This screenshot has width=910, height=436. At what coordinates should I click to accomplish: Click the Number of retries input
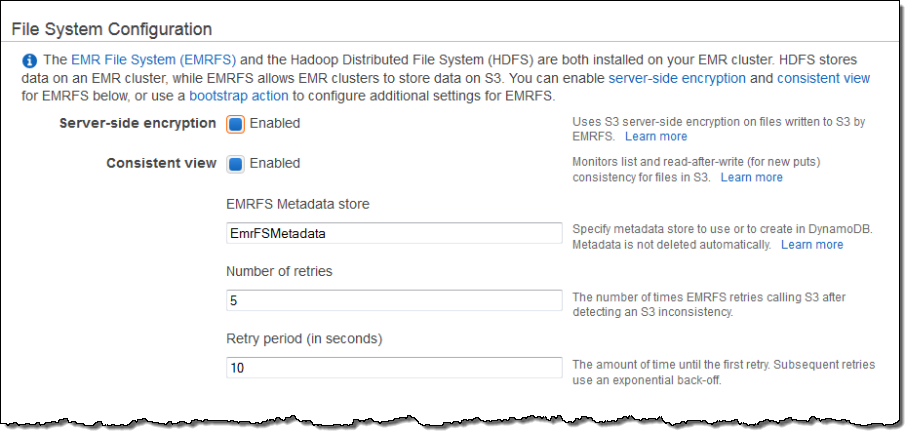(394, 300)
